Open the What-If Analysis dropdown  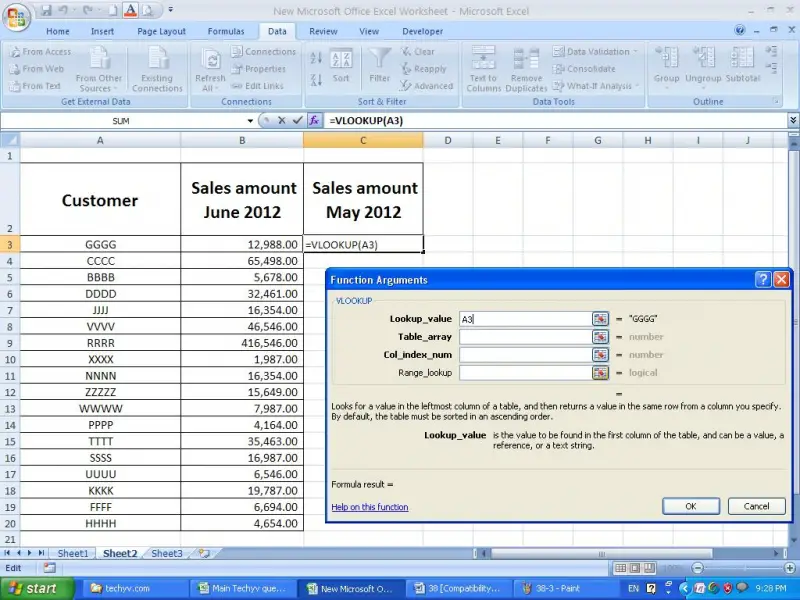pos(637,86)
